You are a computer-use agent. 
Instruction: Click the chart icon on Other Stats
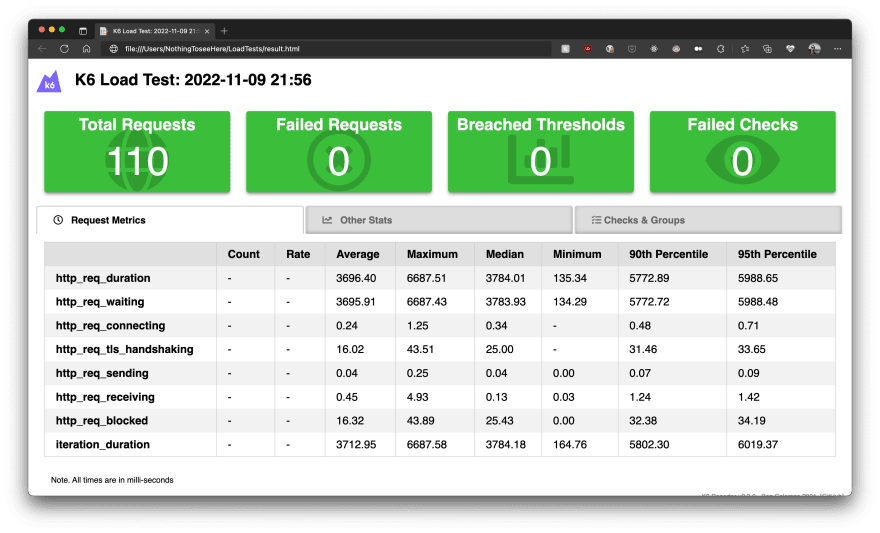pos(327,220)
